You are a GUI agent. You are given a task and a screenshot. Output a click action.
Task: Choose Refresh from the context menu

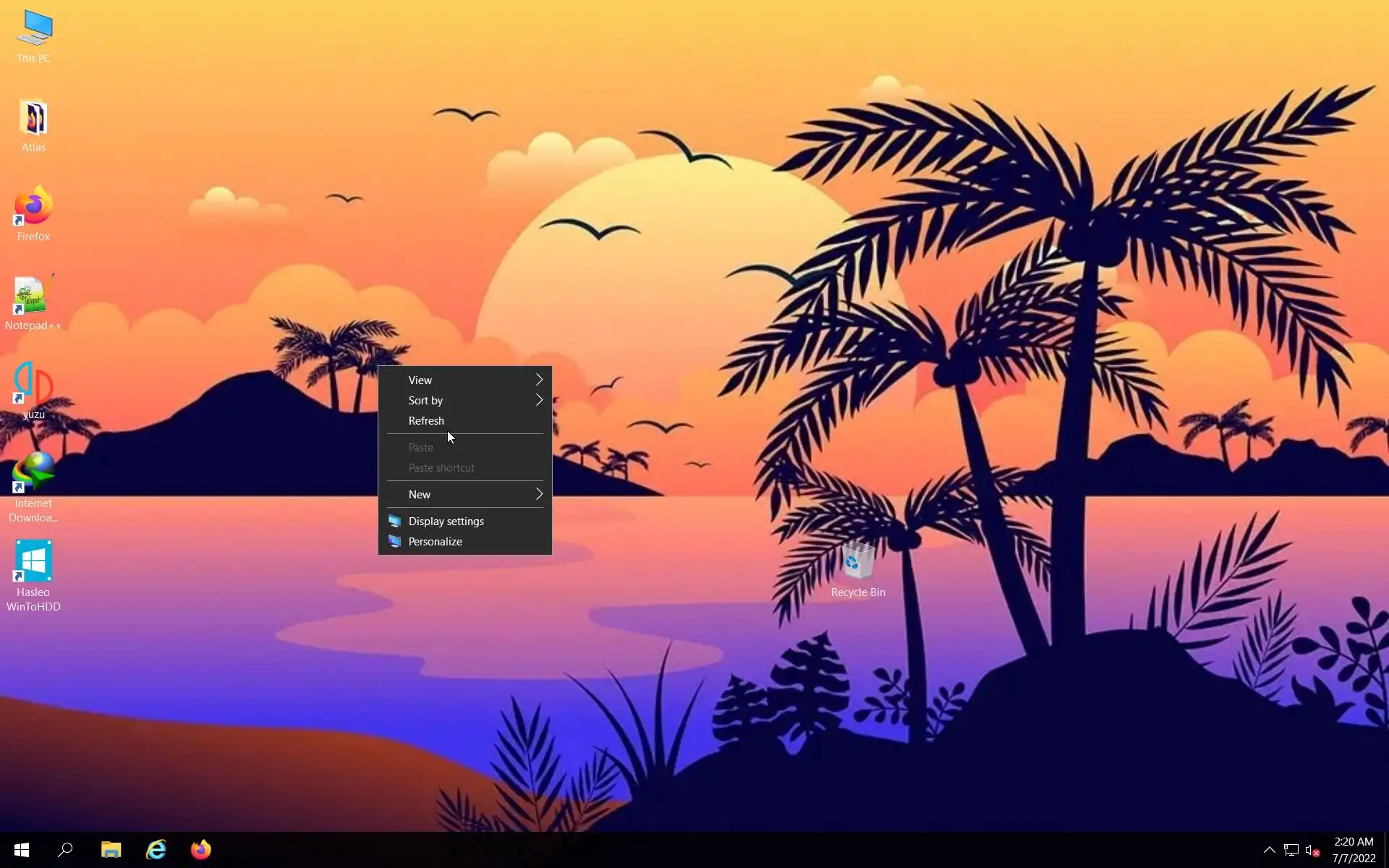coord(426,420)
